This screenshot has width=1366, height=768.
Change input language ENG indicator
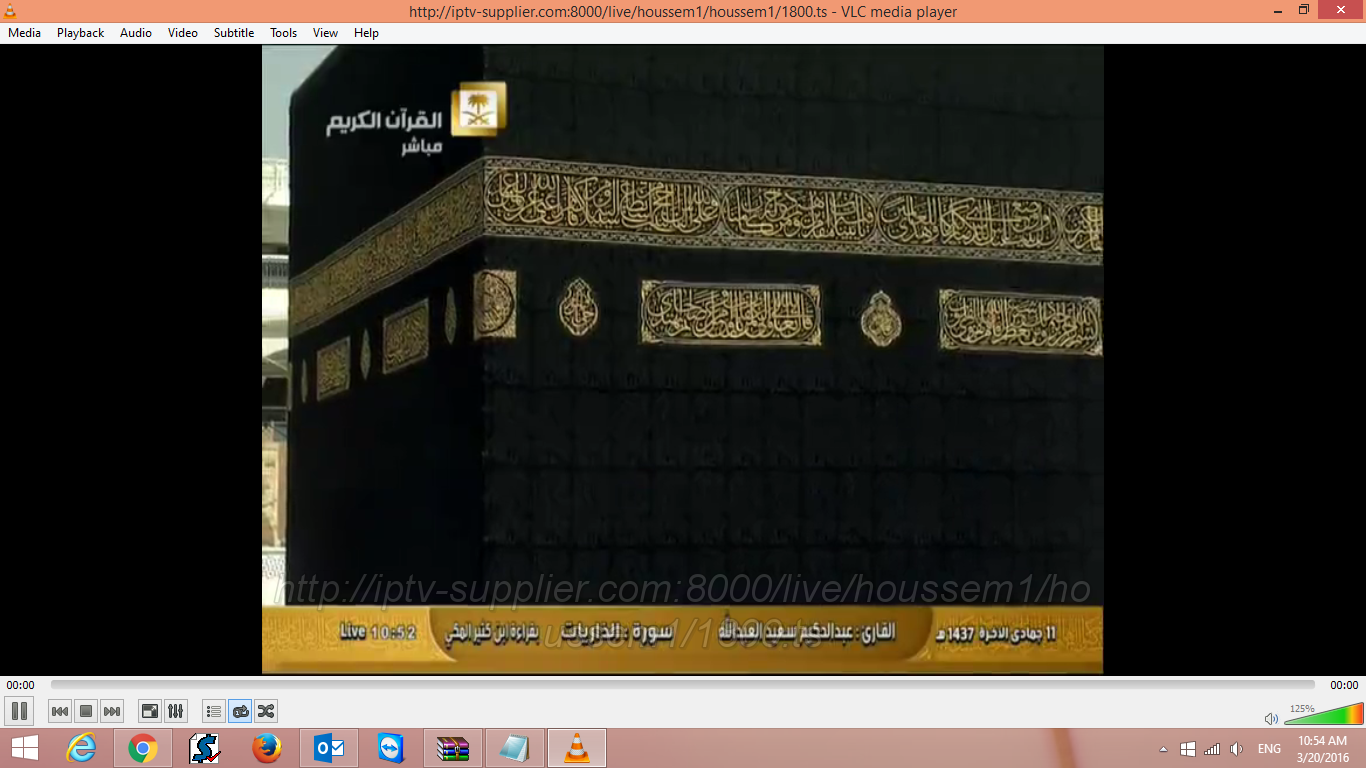(1269, 749)
